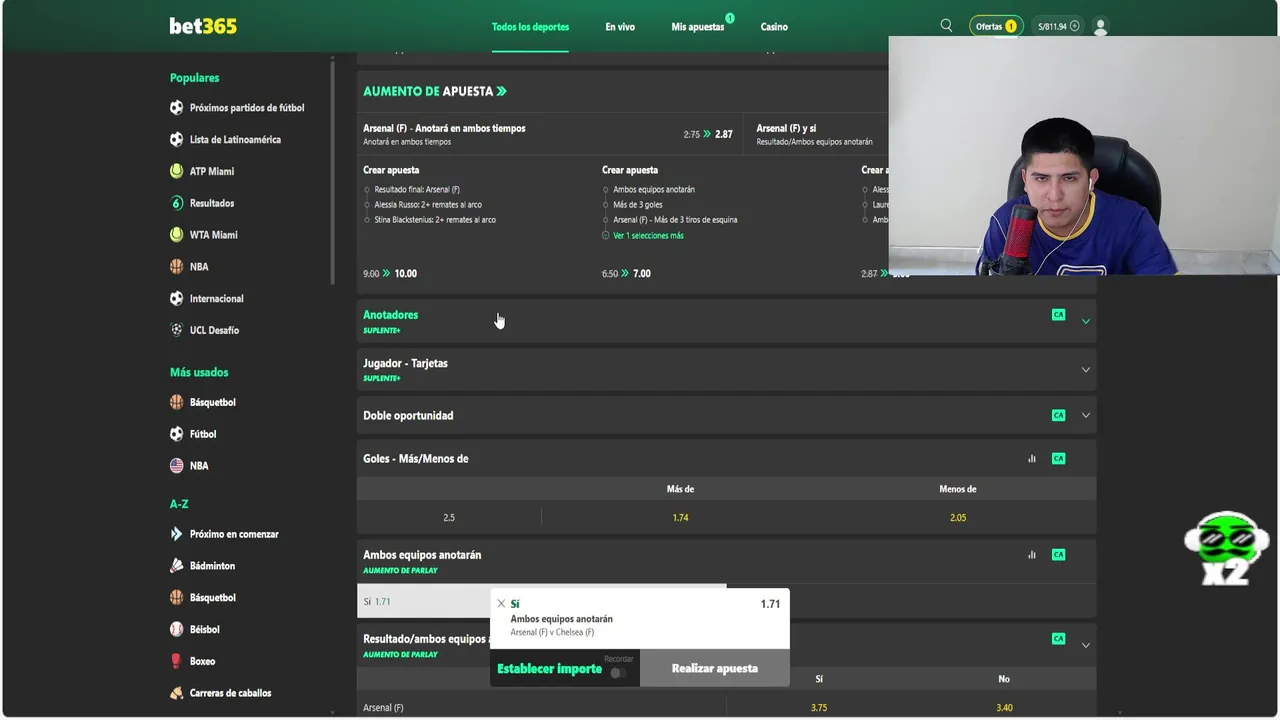Screen dimensions: 1280x720
Task: Open the user account avatar icon
Action: (x=1100, y=26)
